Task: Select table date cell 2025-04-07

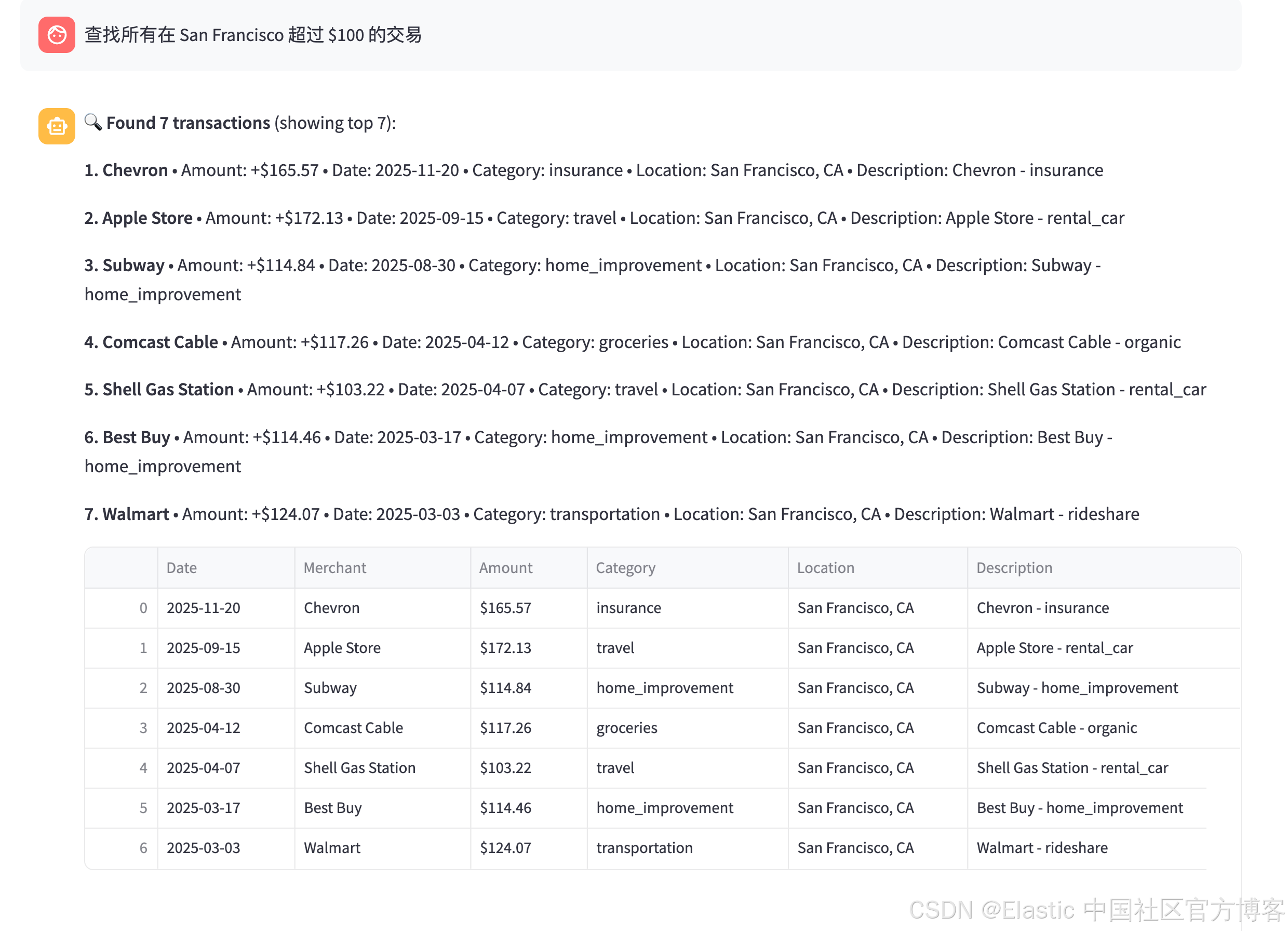Action: tap(226, 768)
